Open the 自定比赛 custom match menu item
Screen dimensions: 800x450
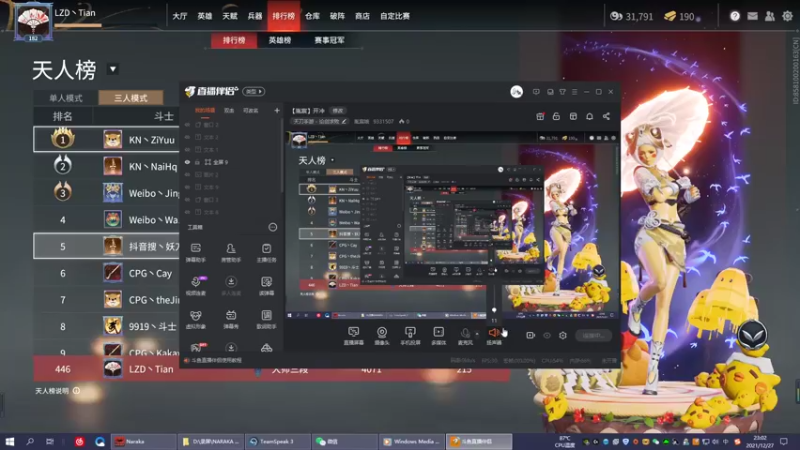pyautogui.click(x=395, y=16)
